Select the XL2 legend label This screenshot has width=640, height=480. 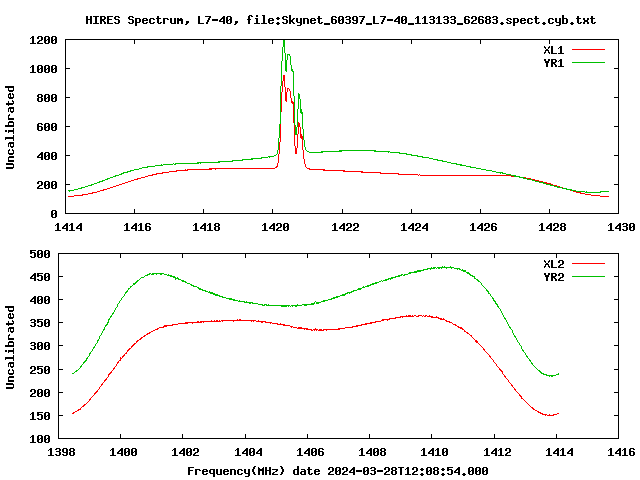point(553,264)
